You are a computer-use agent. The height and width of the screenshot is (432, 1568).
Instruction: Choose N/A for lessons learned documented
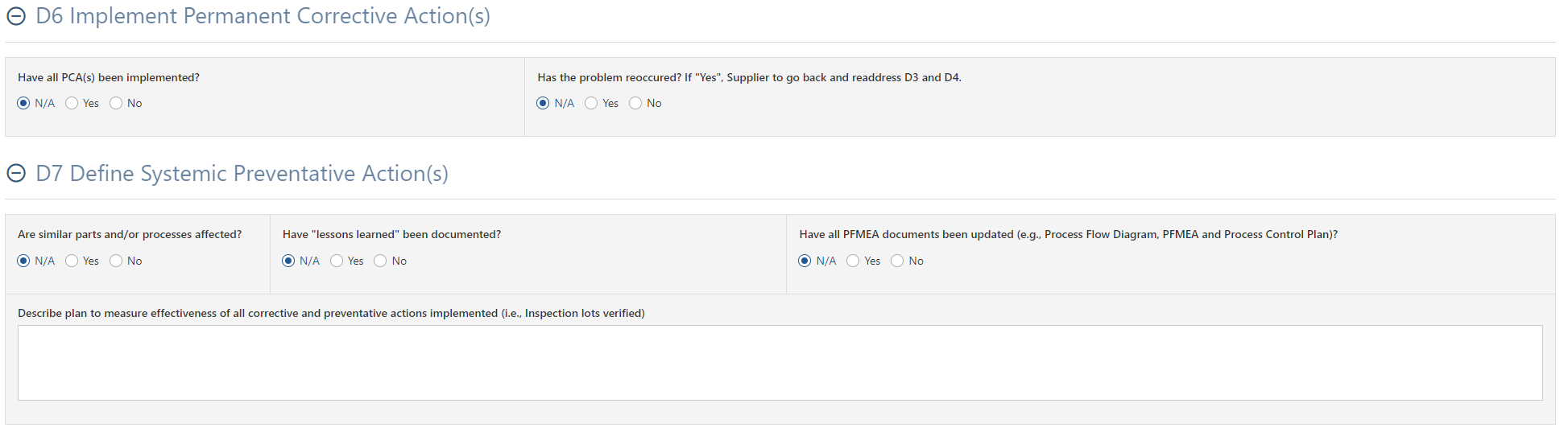pos(288,261)
